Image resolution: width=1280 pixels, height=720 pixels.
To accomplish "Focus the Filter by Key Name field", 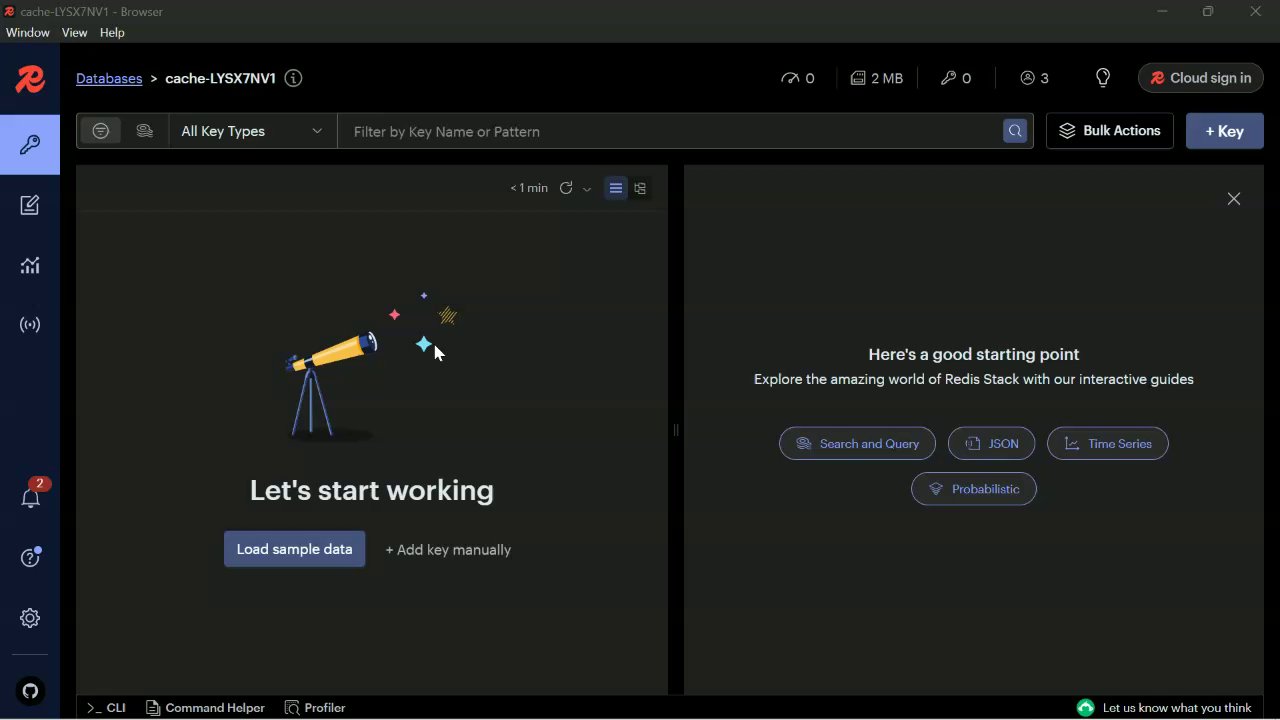I will pyautogui.click(x=670, y=131).
